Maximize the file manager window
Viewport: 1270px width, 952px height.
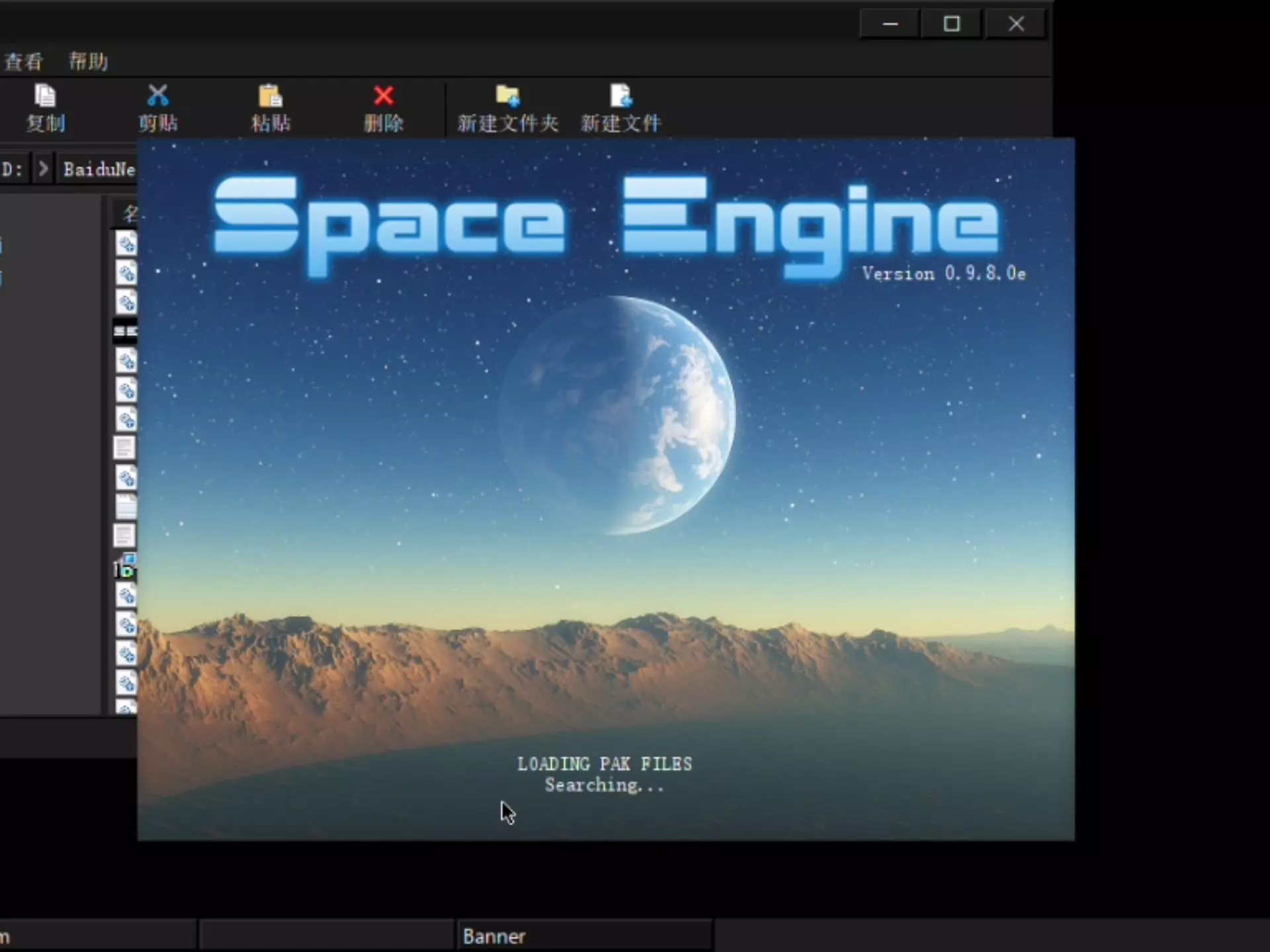951,24
